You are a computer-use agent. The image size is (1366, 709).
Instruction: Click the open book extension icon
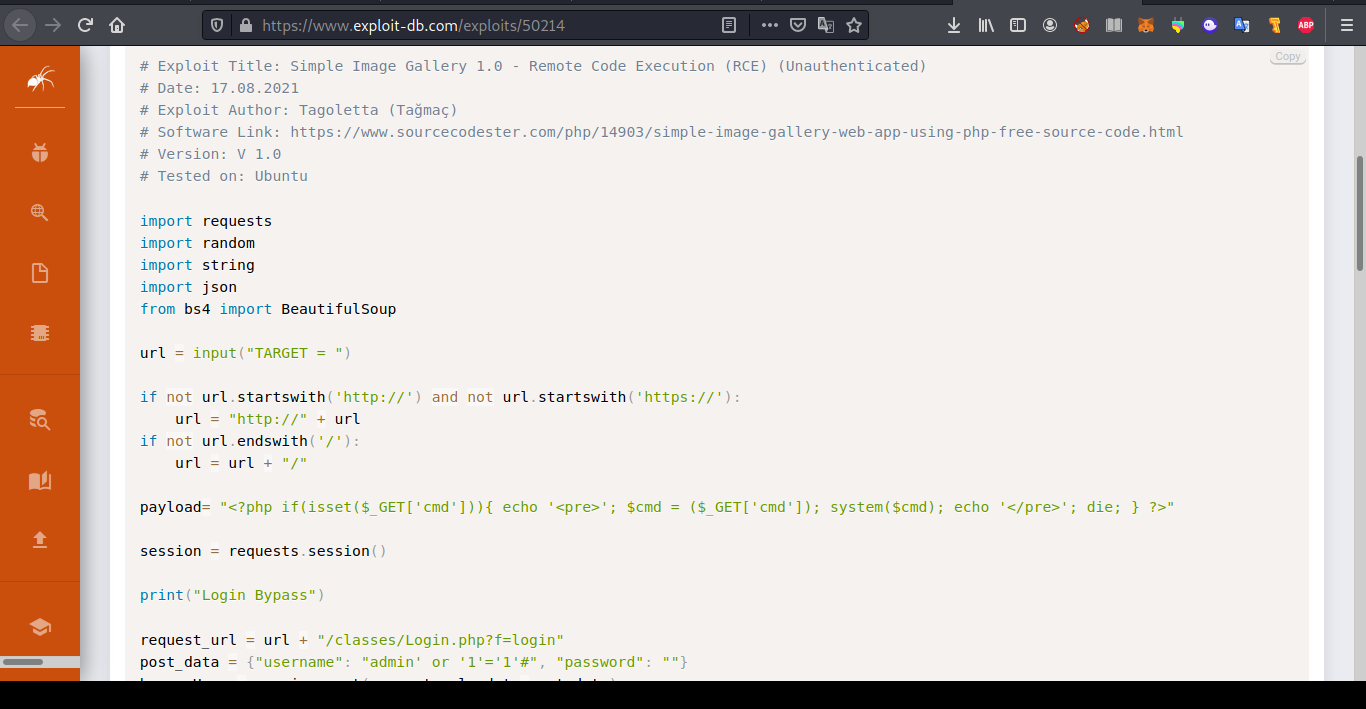1114,25
